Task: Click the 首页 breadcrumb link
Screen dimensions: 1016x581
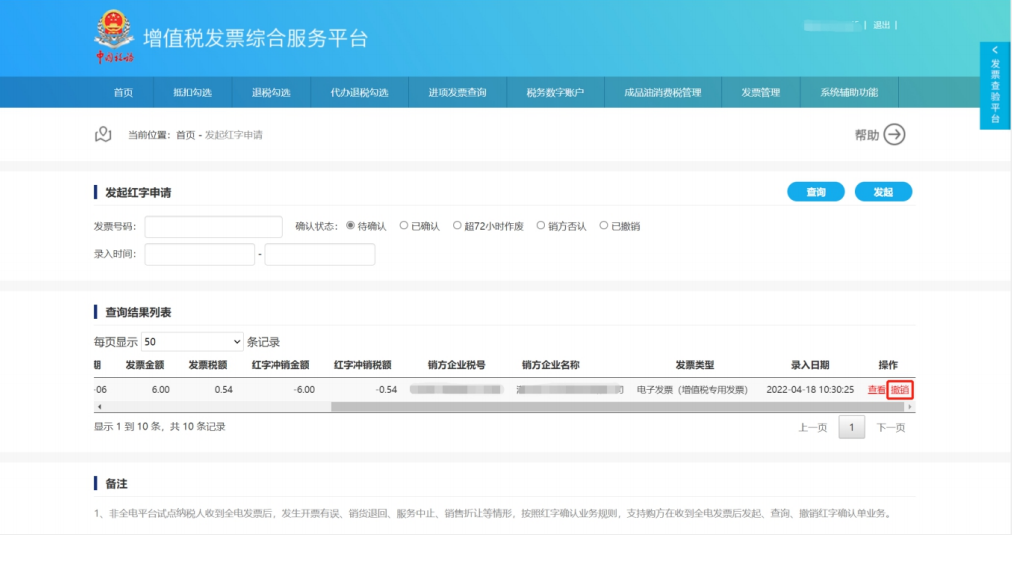Action: (x=185, y=135)
